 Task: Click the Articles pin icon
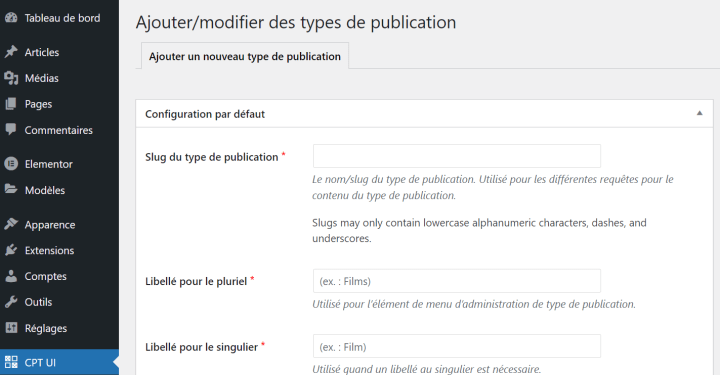coord(11,52)
